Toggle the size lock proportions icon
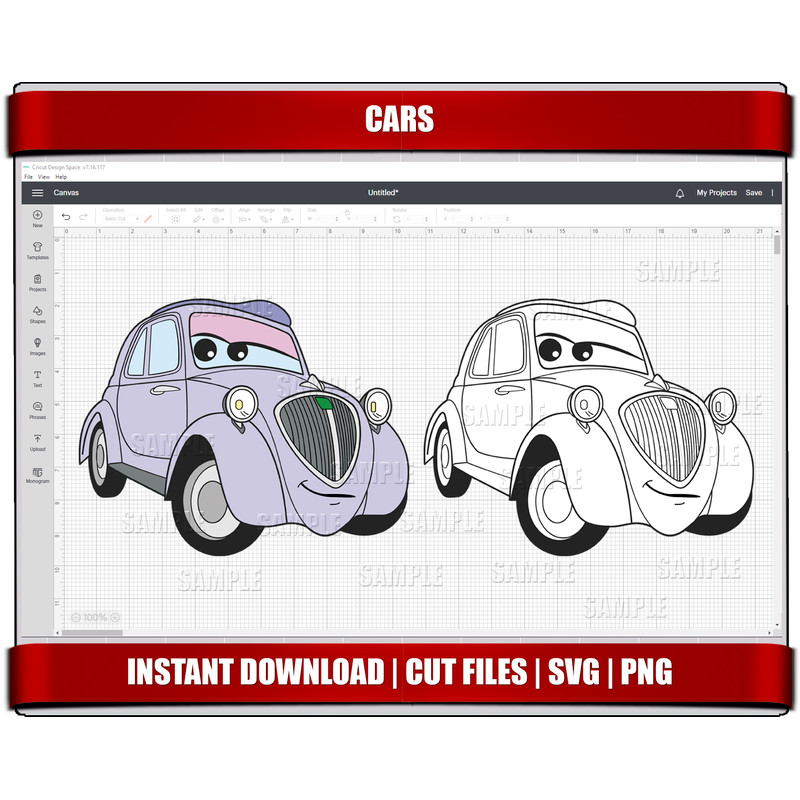 (348, 212)
